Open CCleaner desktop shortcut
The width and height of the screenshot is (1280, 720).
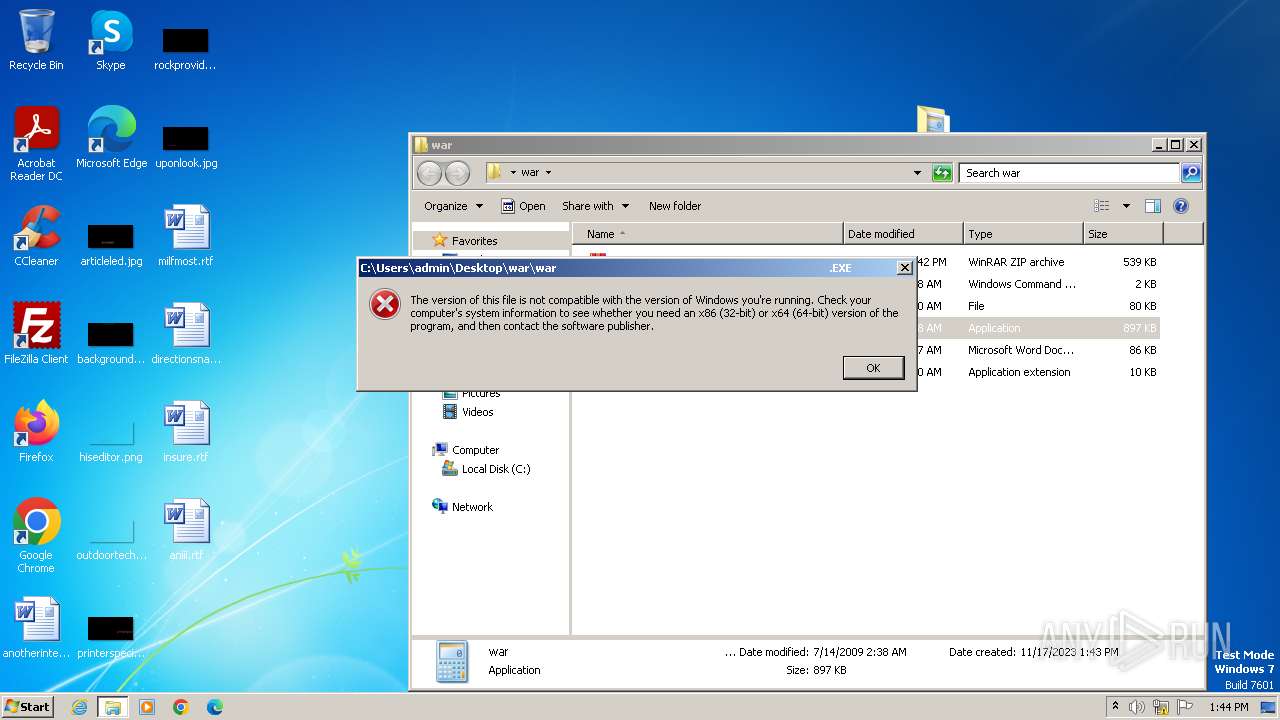36,236
